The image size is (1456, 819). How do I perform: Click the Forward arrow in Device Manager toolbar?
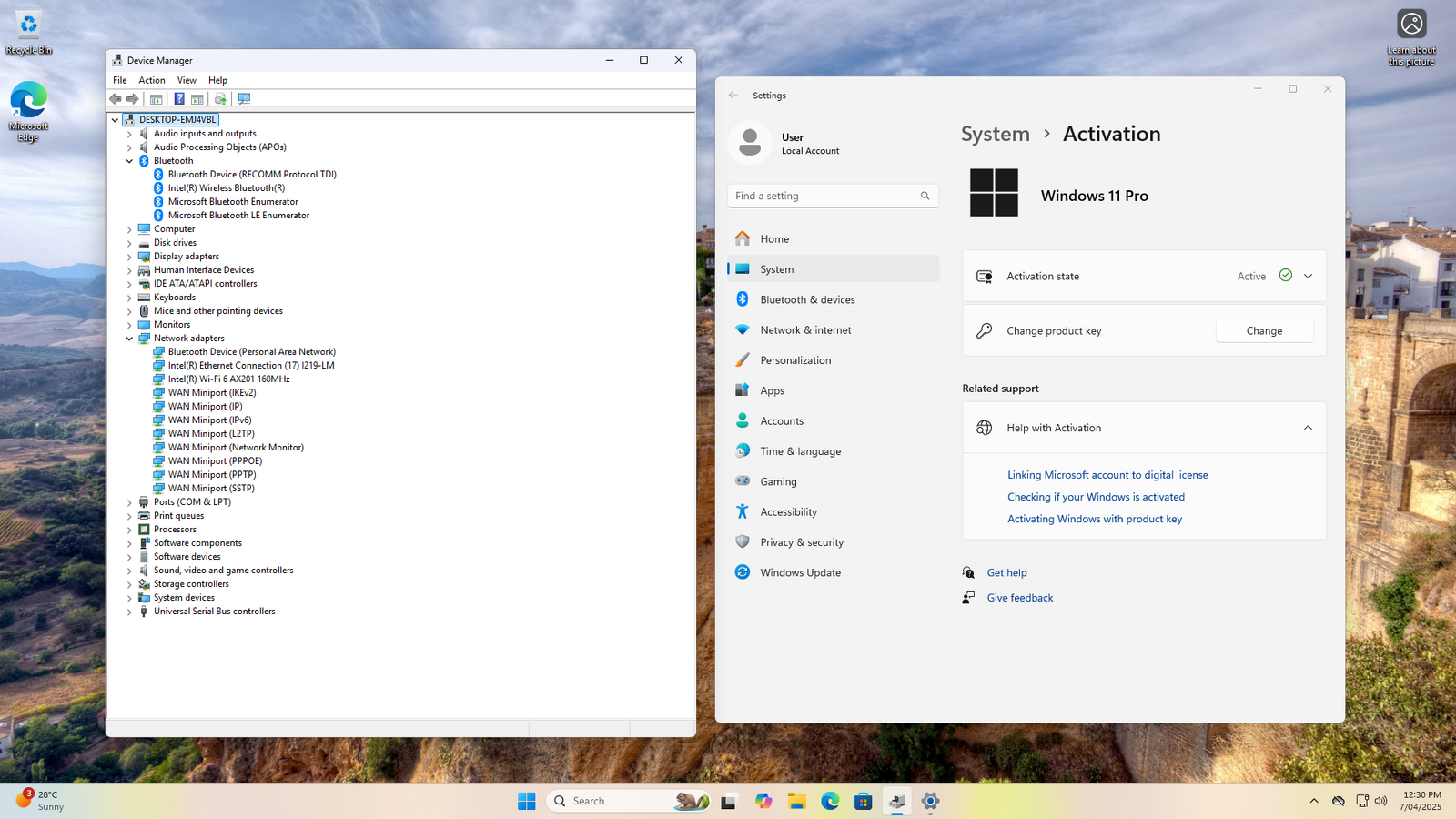click(133, 98)
